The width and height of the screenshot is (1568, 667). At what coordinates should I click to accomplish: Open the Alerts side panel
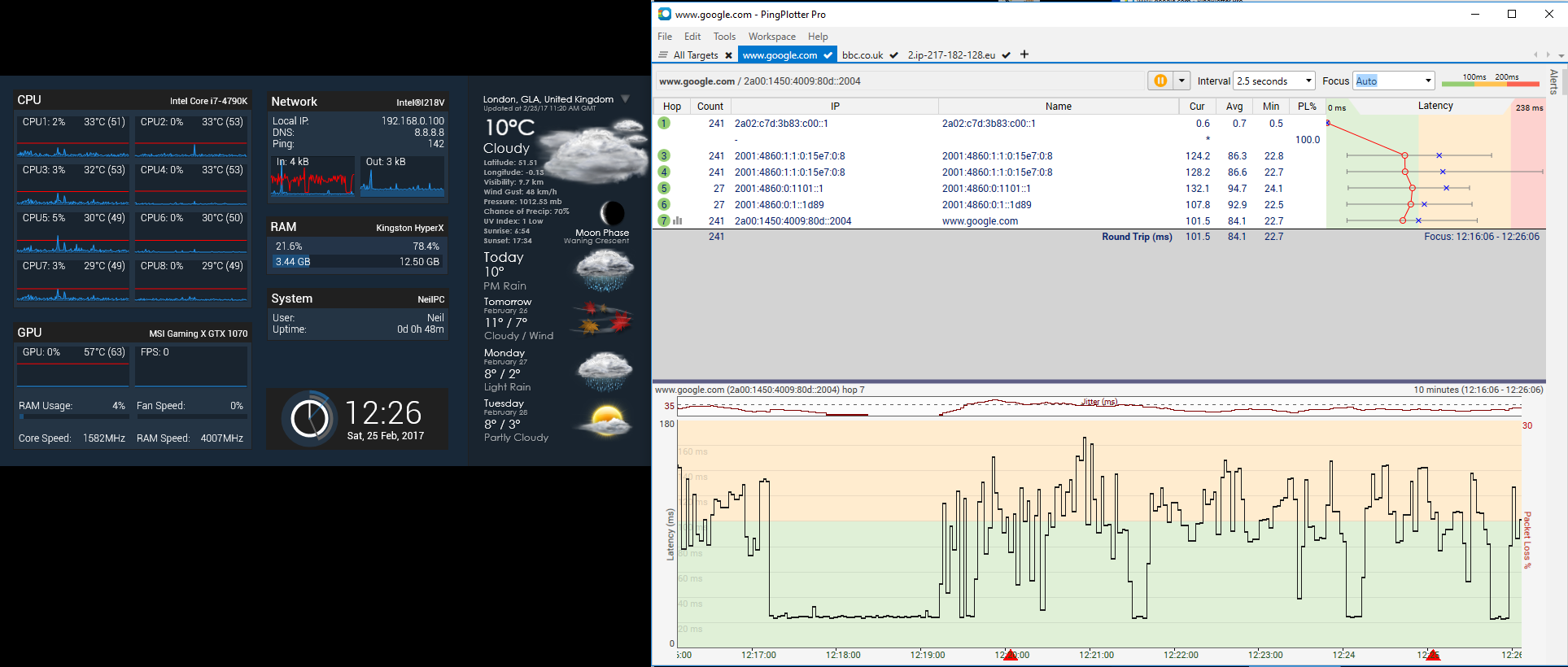coord(1553,81)
